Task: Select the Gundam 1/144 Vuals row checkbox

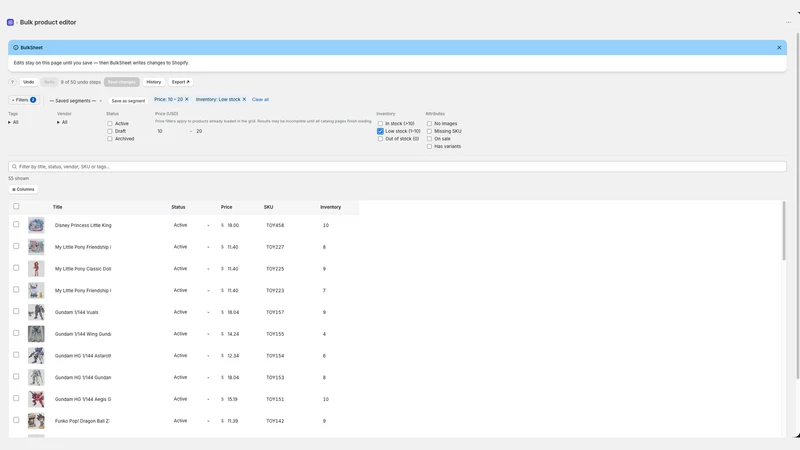Action: coord(16,311)
